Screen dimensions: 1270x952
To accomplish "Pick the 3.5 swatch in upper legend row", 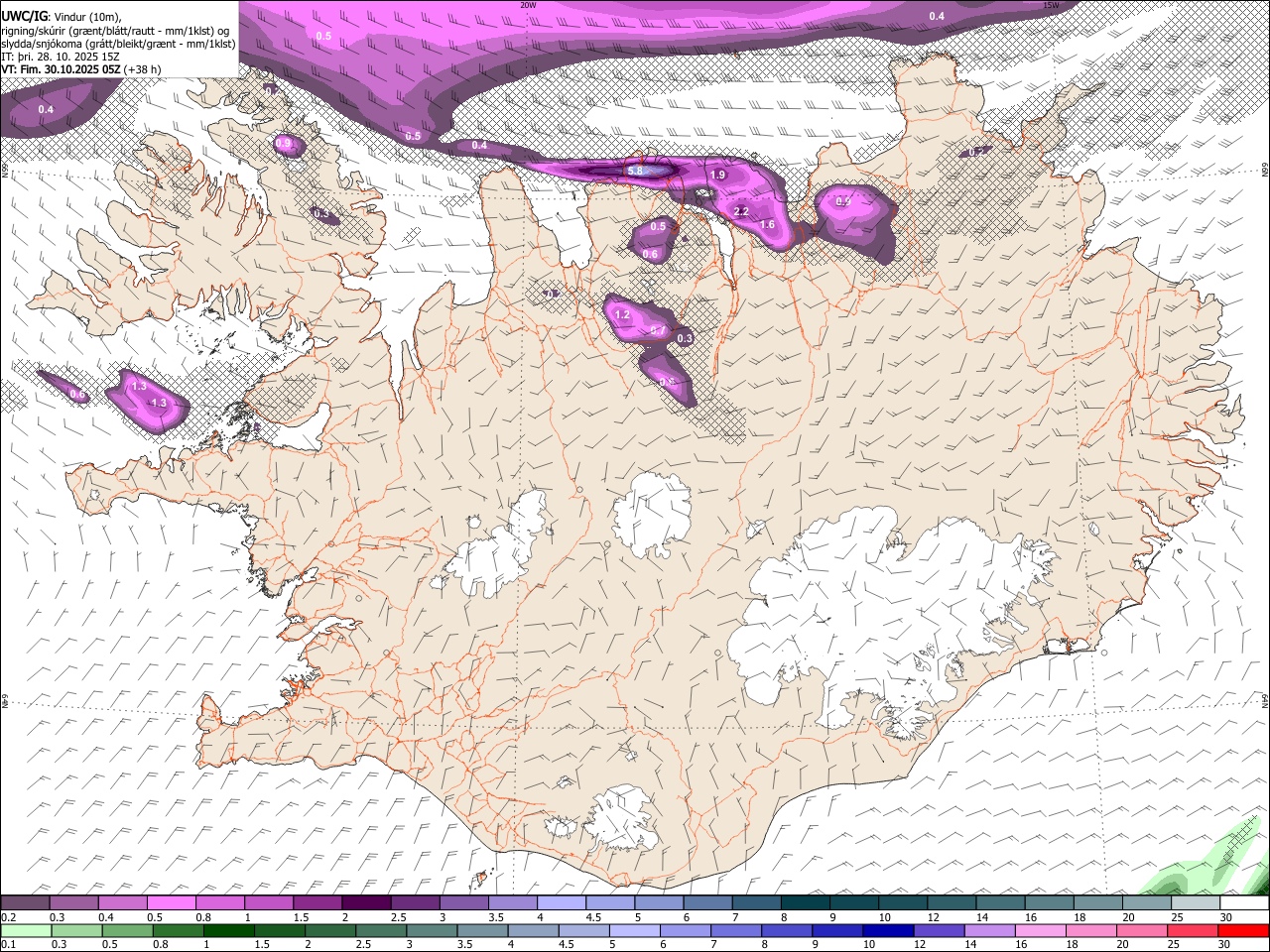I will pos(512,902).
